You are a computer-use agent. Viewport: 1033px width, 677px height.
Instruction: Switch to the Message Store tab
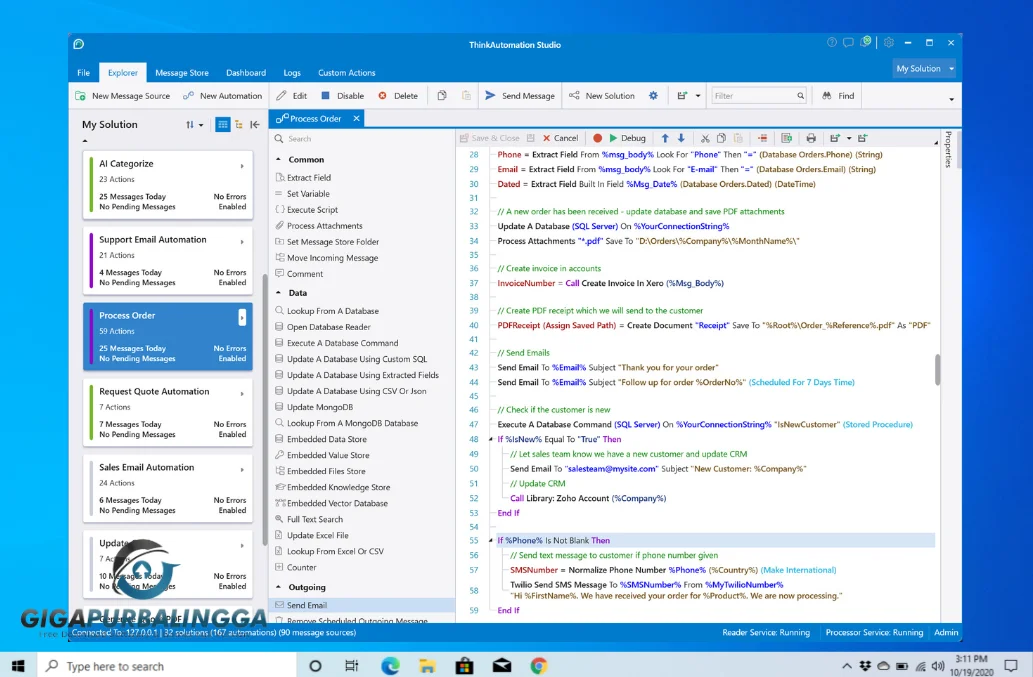pos(182,72)
